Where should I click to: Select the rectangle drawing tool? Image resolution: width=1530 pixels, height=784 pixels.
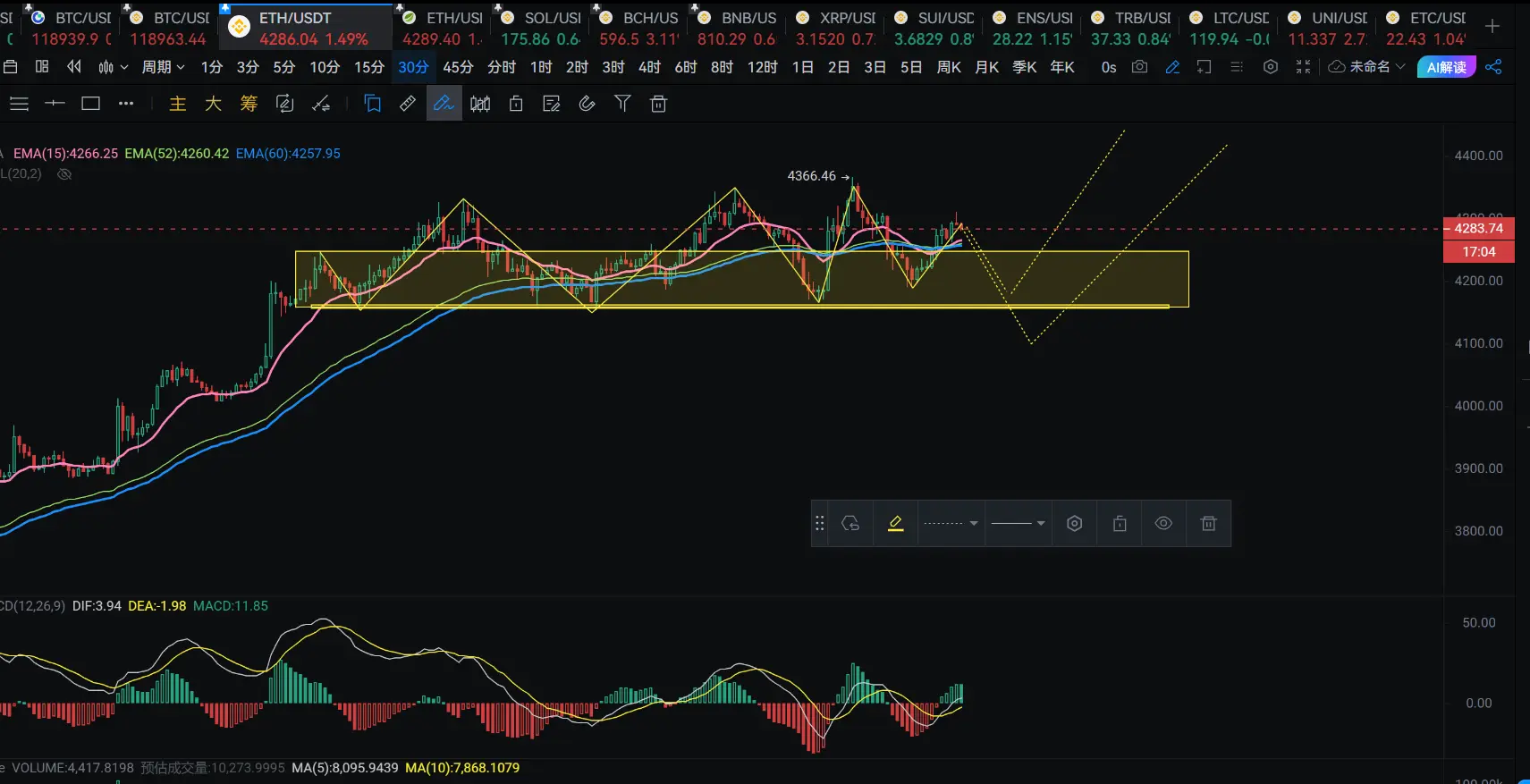click(90, 104)
